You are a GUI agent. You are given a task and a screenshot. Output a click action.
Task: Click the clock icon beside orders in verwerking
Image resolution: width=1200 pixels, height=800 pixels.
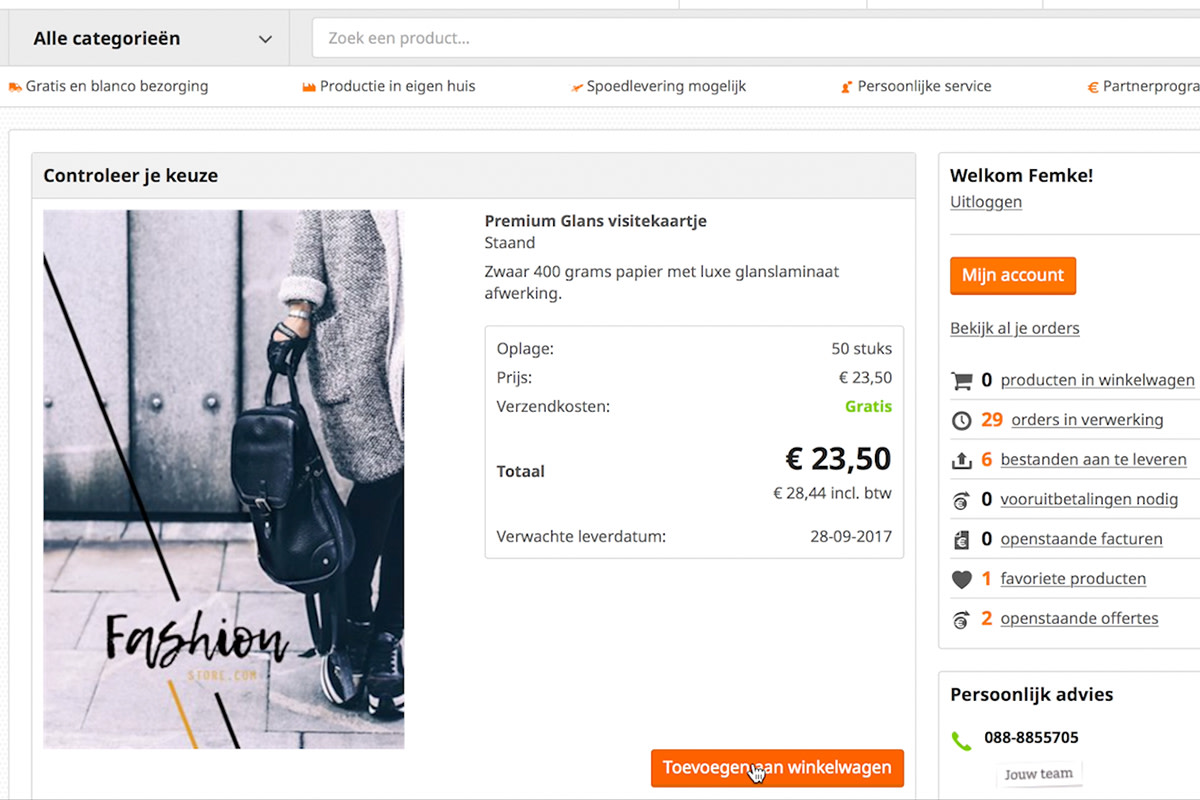coord(960,419)
